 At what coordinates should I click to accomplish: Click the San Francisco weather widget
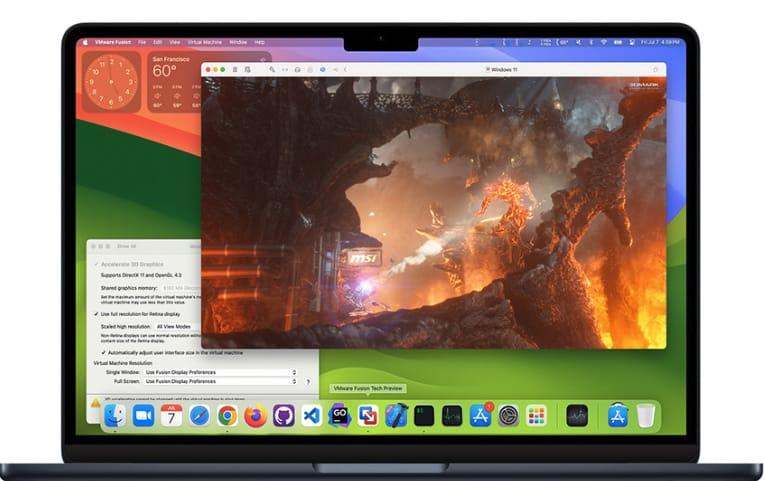pos(175,82)
